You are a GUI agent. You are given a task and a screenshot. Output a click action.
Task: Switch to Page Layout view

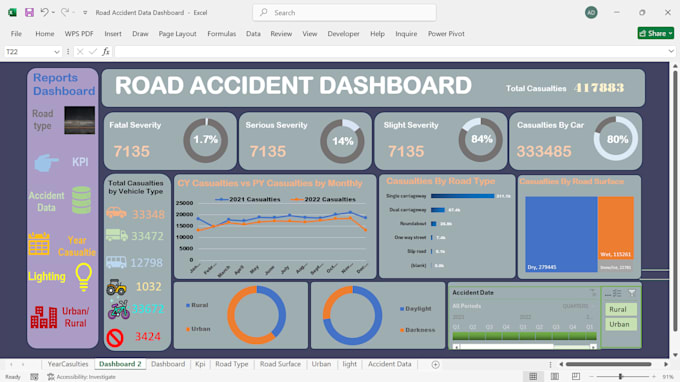555,376
